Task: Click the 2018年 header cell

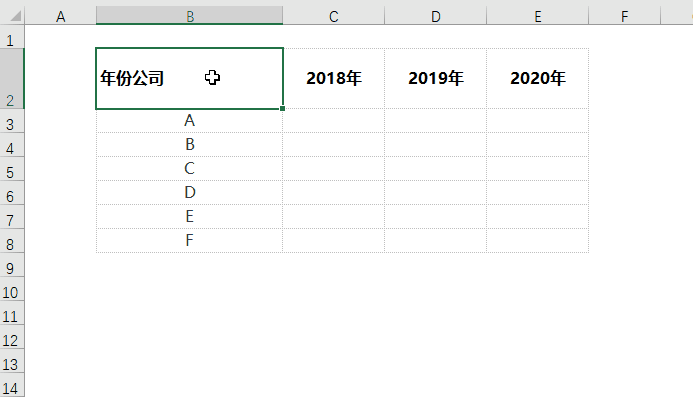Action: click(x=334, y=79)
